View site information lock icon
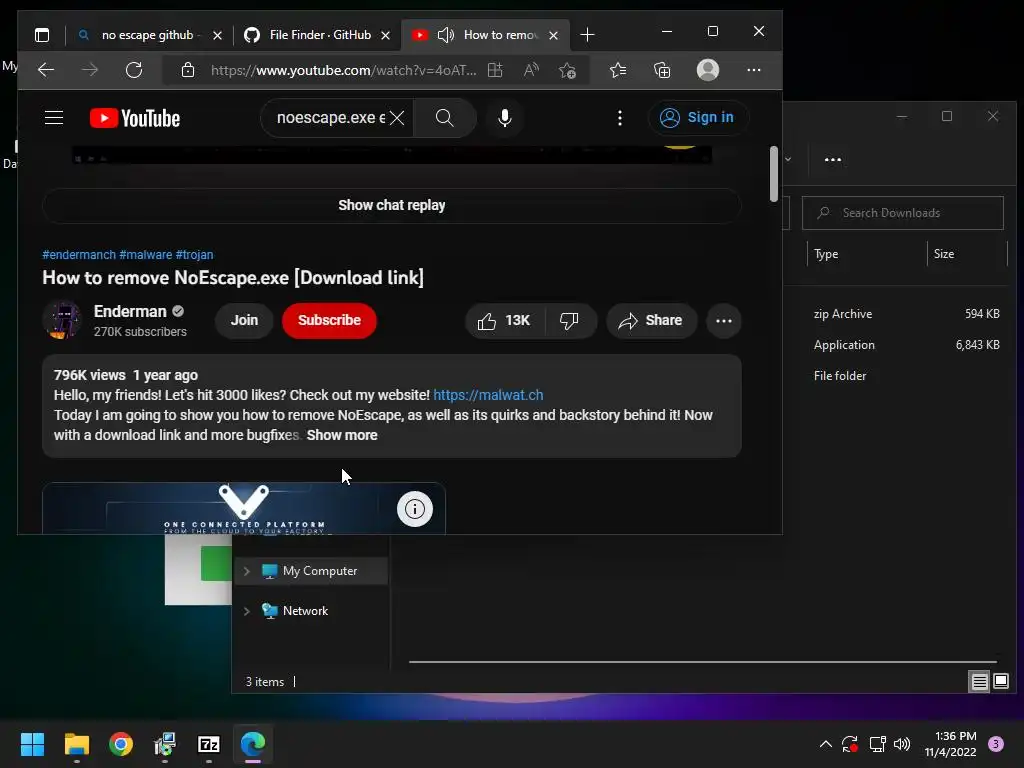Viewport: 1024px width, 768px height. [187, 70]
